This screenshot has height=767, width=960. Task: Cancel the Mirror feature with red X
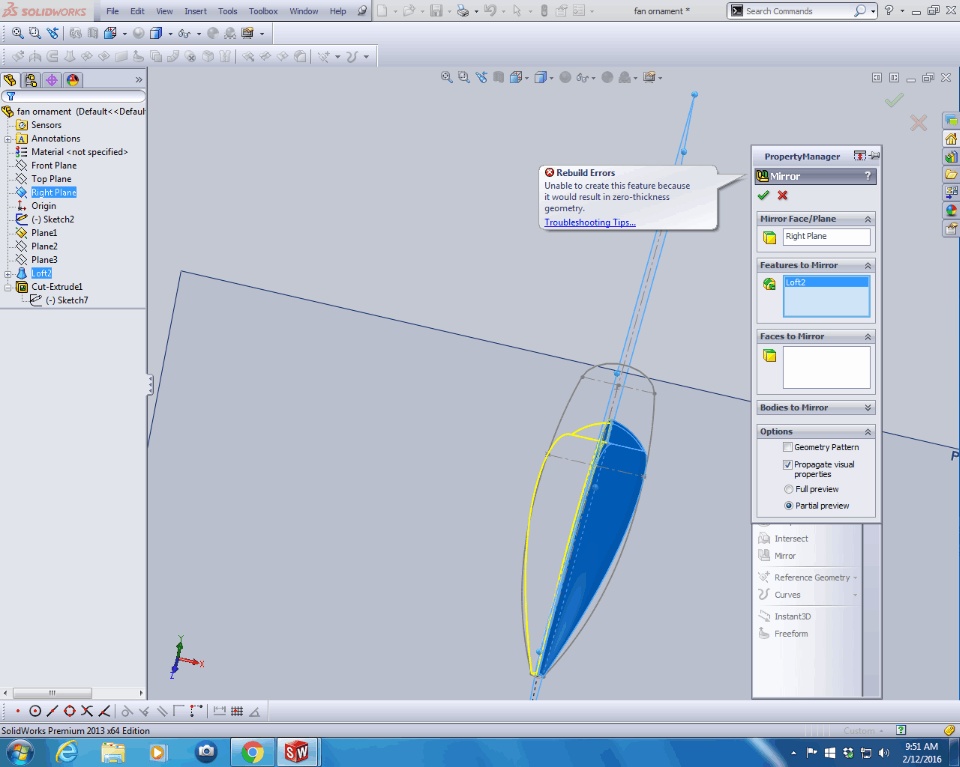point(782,196)
